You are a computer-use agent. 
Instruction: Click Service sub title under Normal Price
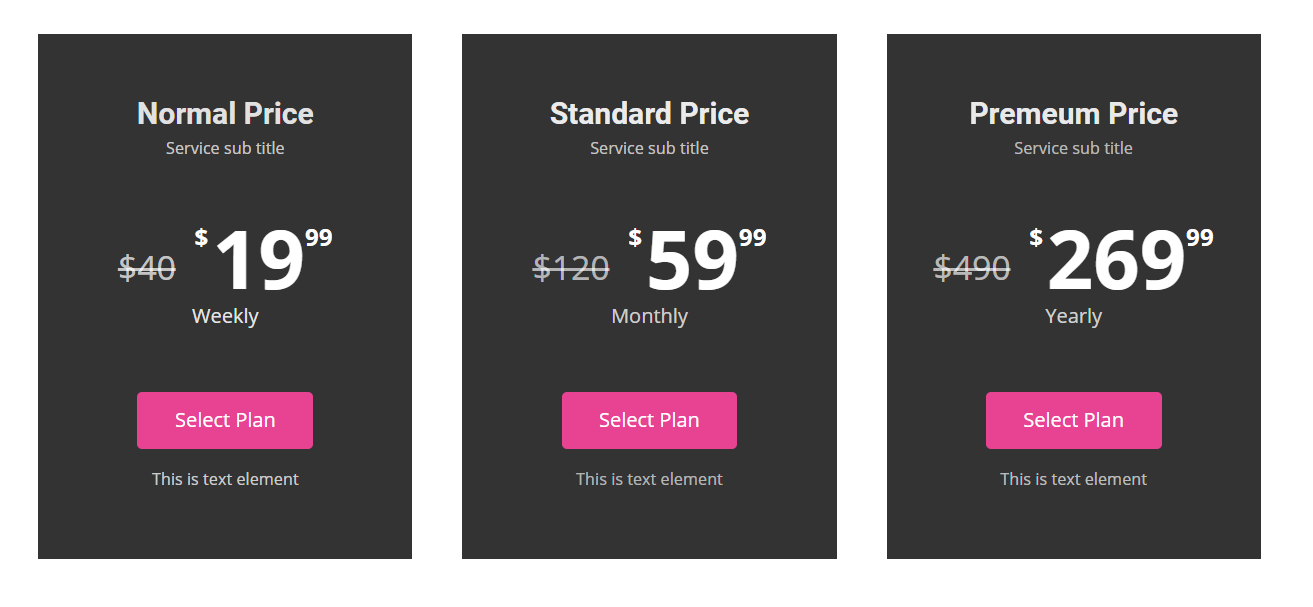(x=225, y=148)
